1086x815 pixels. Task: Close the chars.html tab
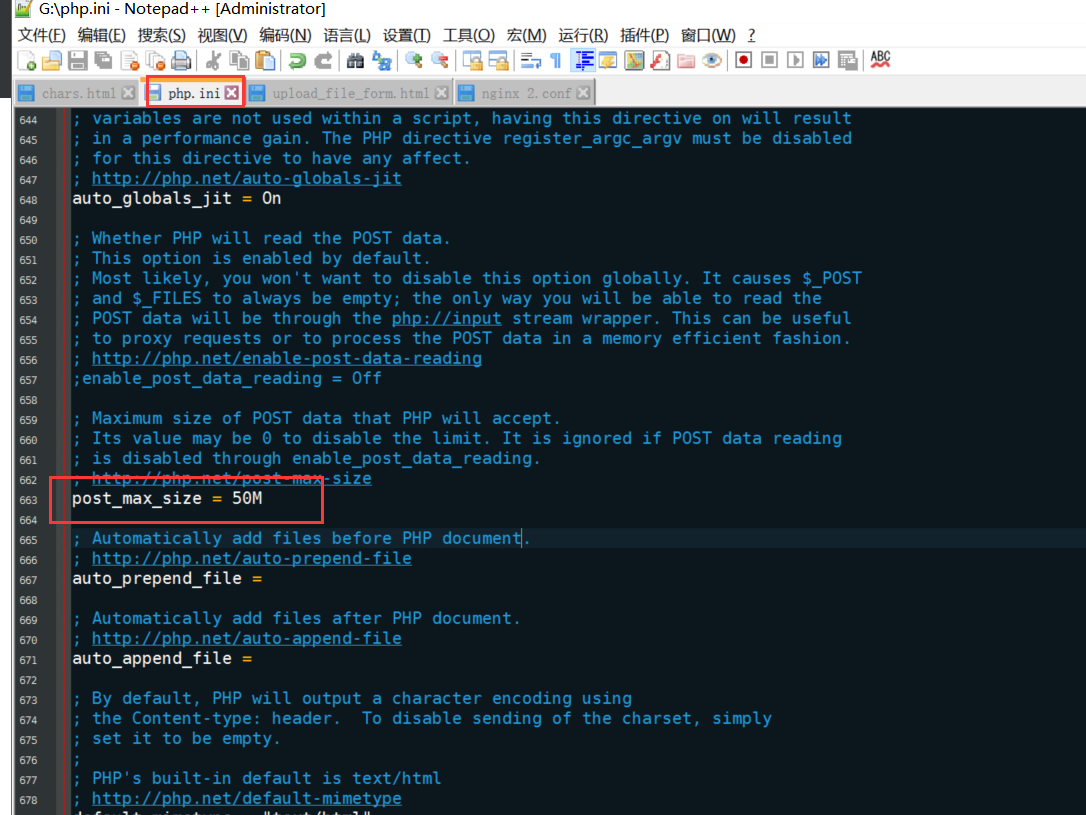128,93
